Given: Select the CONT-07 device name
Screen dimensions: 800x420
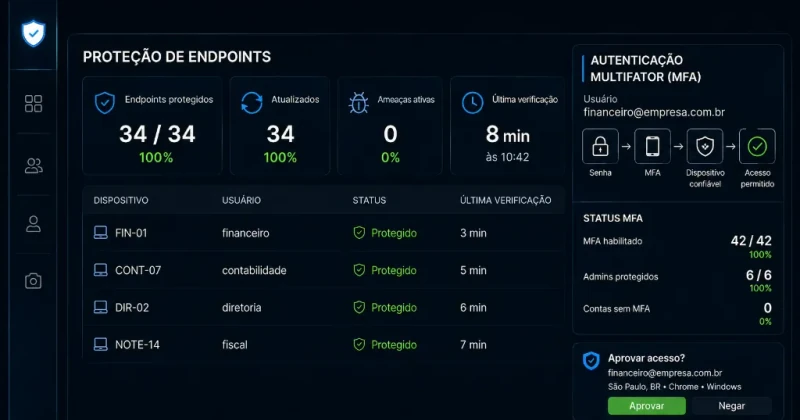Looking at the screenshot, I should pos(138,270).
